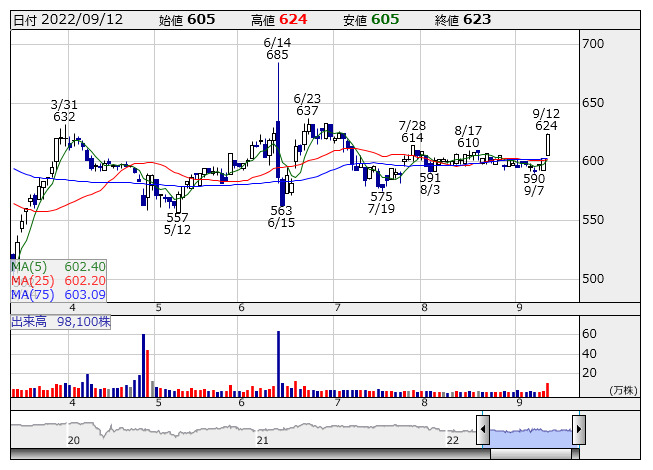The height and width of the screenshot is (470, 653).
Task: Click the MA(25) legend value 602.20
Action: point(85,281)
